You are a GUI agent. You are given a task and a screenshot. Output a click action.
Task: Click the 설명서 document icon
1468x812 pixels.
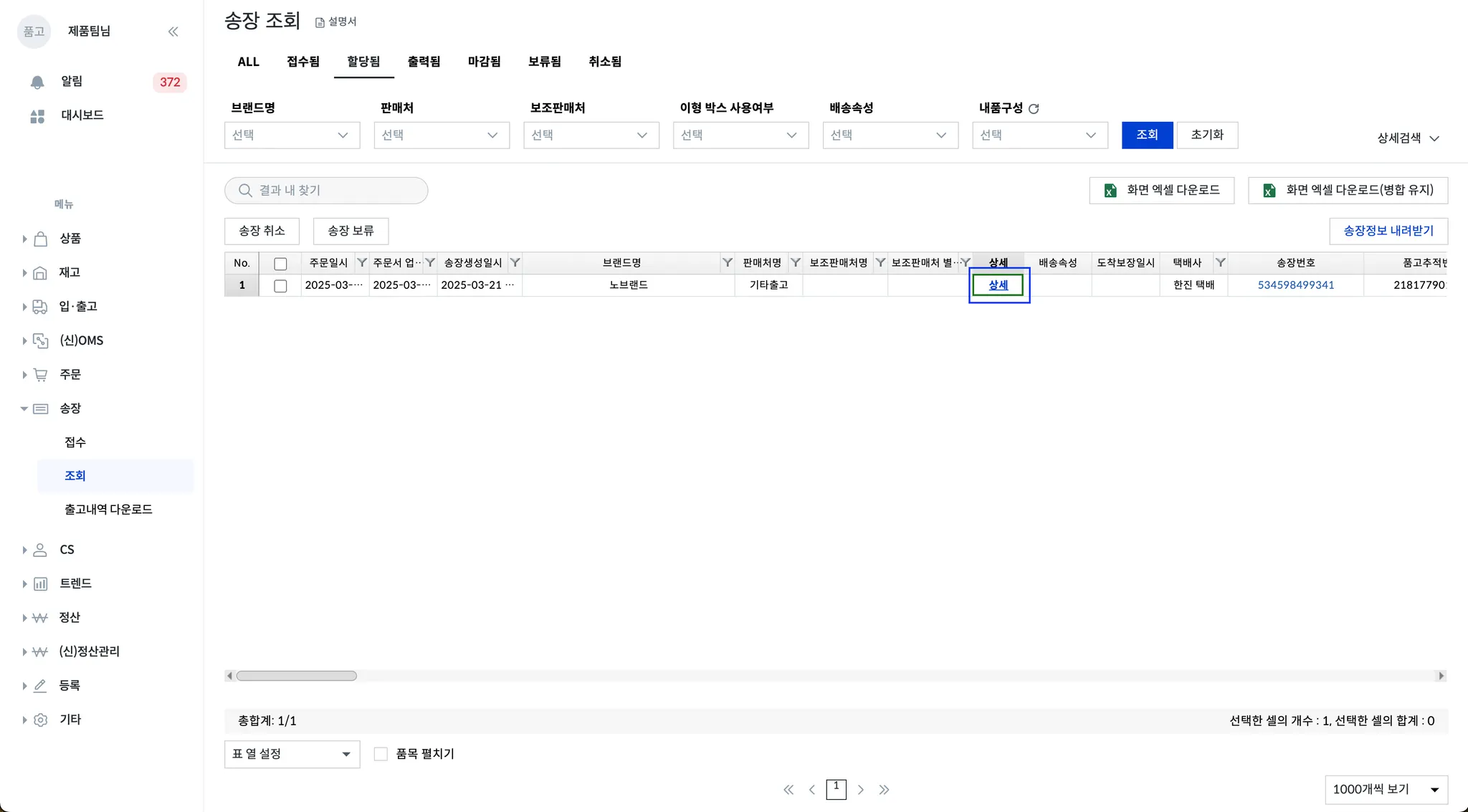320,22
